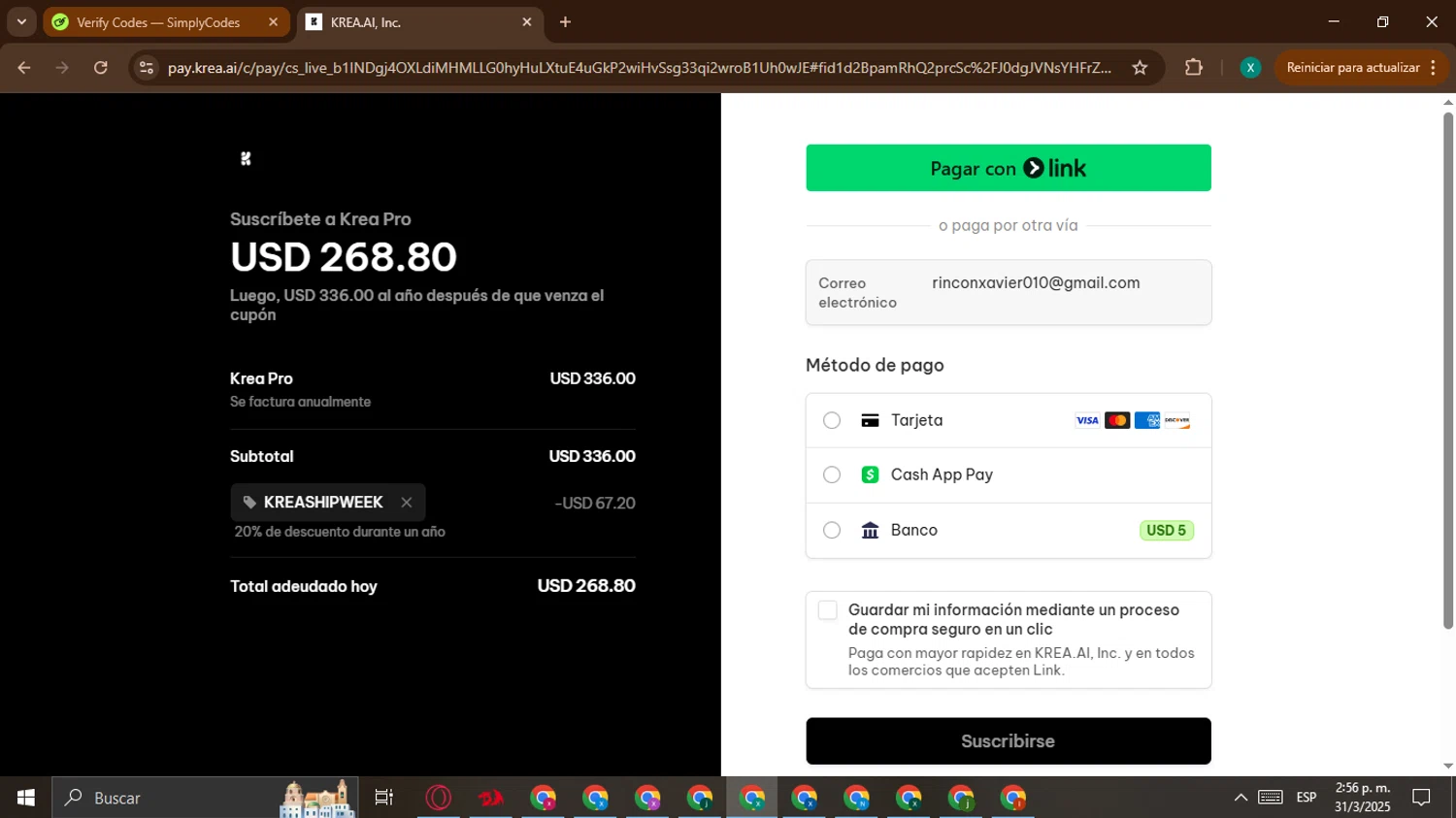Open the Windows Start menu
Screen dimensions: 1456x818
coord(25,798)
